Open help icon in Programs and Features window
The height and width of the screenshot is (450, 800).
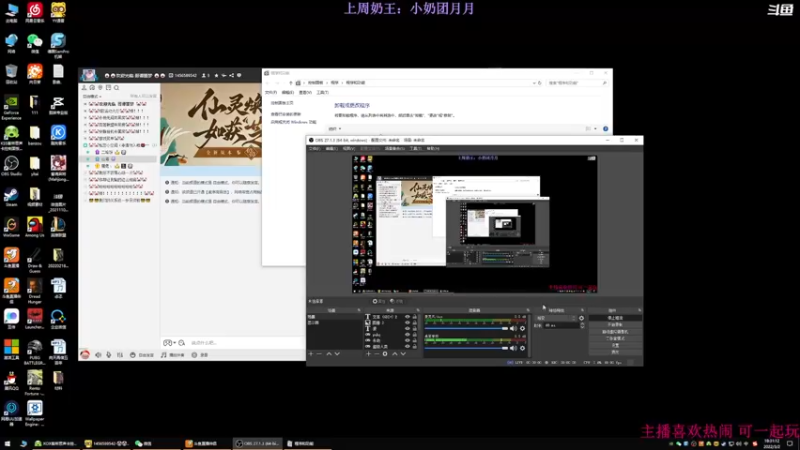606,129
